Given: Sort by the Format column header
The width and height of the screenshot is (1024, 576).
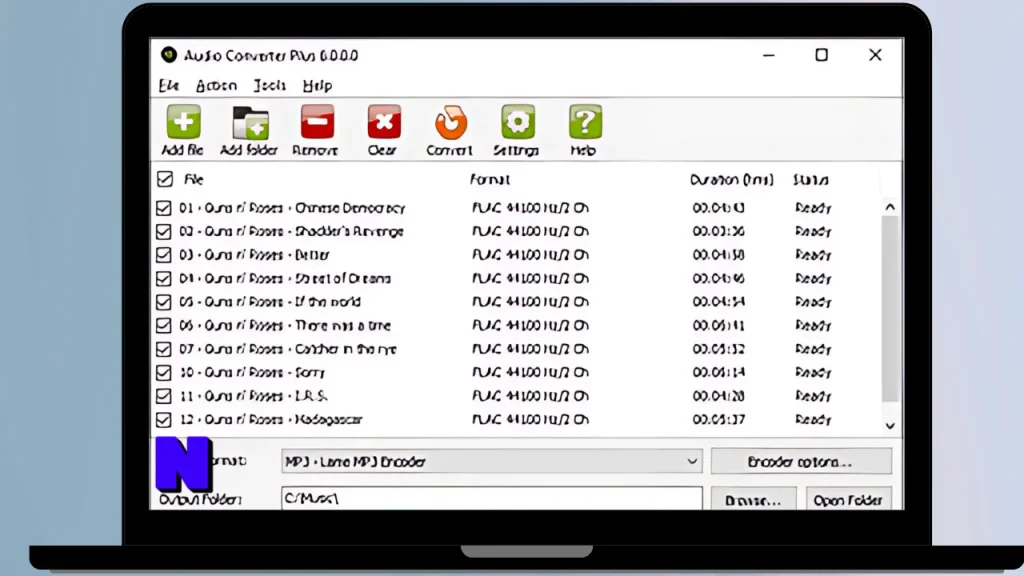Looking at the screenshot, I should point(490,180).
